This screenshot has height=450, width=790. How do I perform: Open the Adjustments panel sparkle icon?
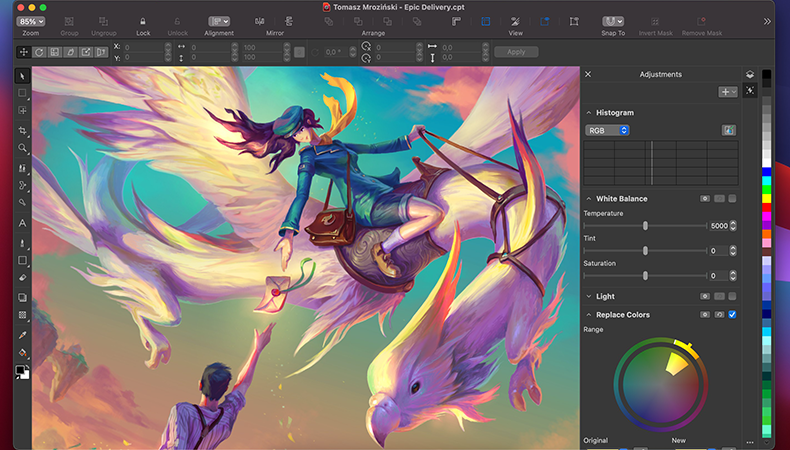pos(750,91)
